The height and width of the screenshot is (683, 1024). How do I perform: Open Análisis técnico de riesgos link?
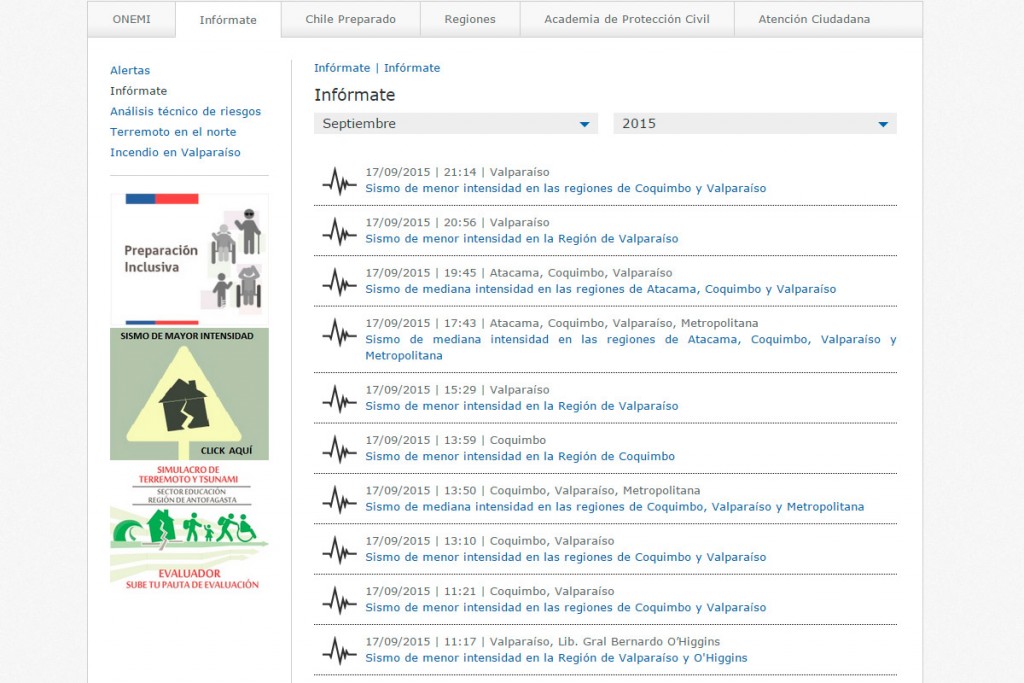click(x=185, y=112)
